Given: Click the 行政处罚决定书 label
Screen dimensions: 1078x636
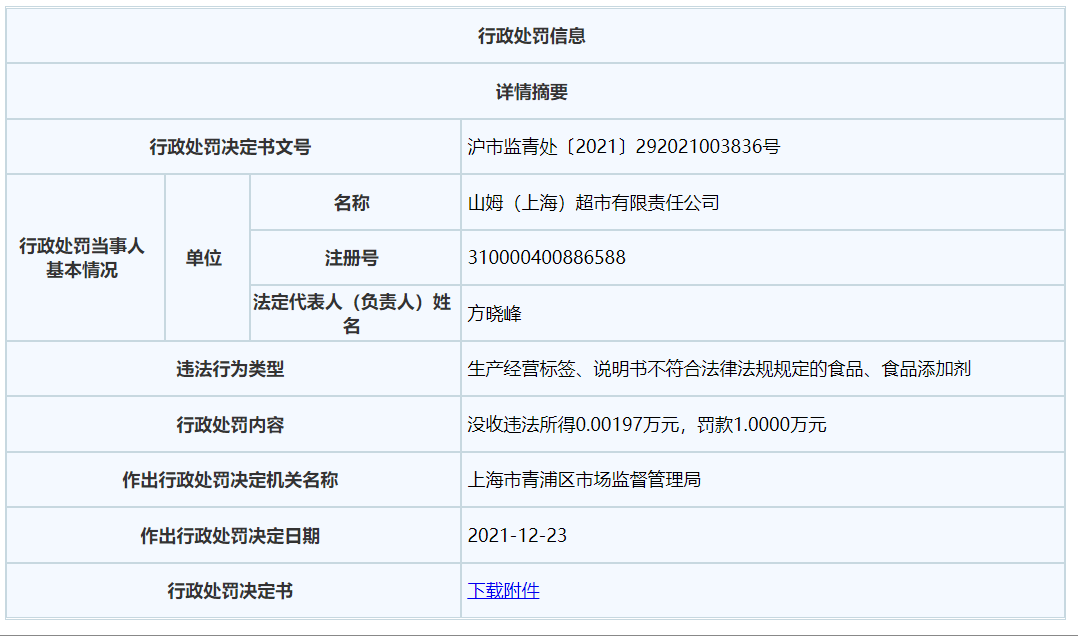Looking at the screenshot, I should (x=230, y=591).
